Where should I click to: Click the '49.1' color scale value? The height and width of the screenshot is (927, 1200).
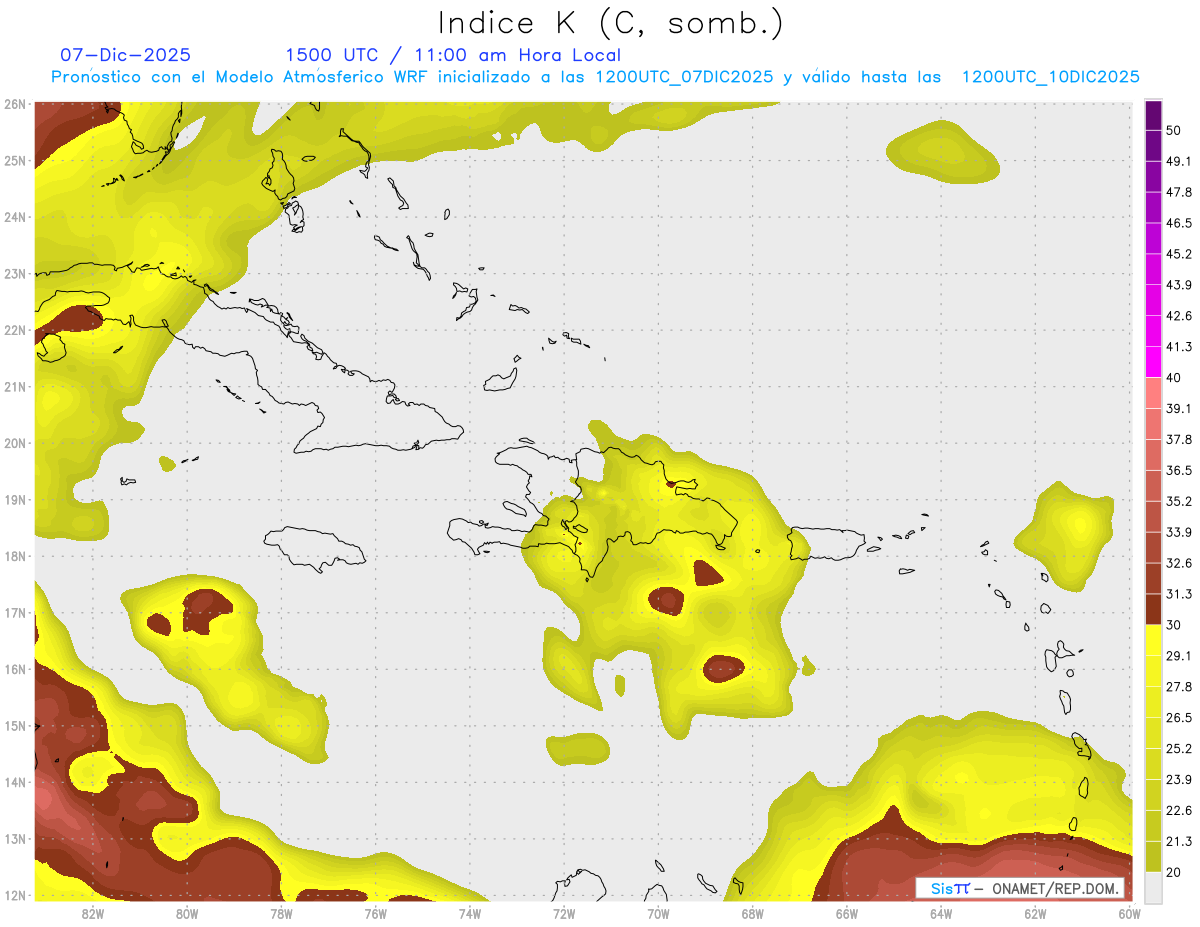click(x=1179, y=161)
